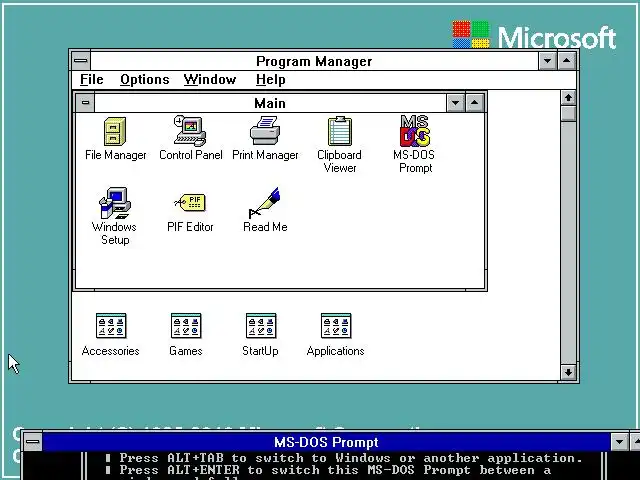The image size is (640, 480).
Task: Open the Main group control menu box
Action: click(x=85, y=102)
